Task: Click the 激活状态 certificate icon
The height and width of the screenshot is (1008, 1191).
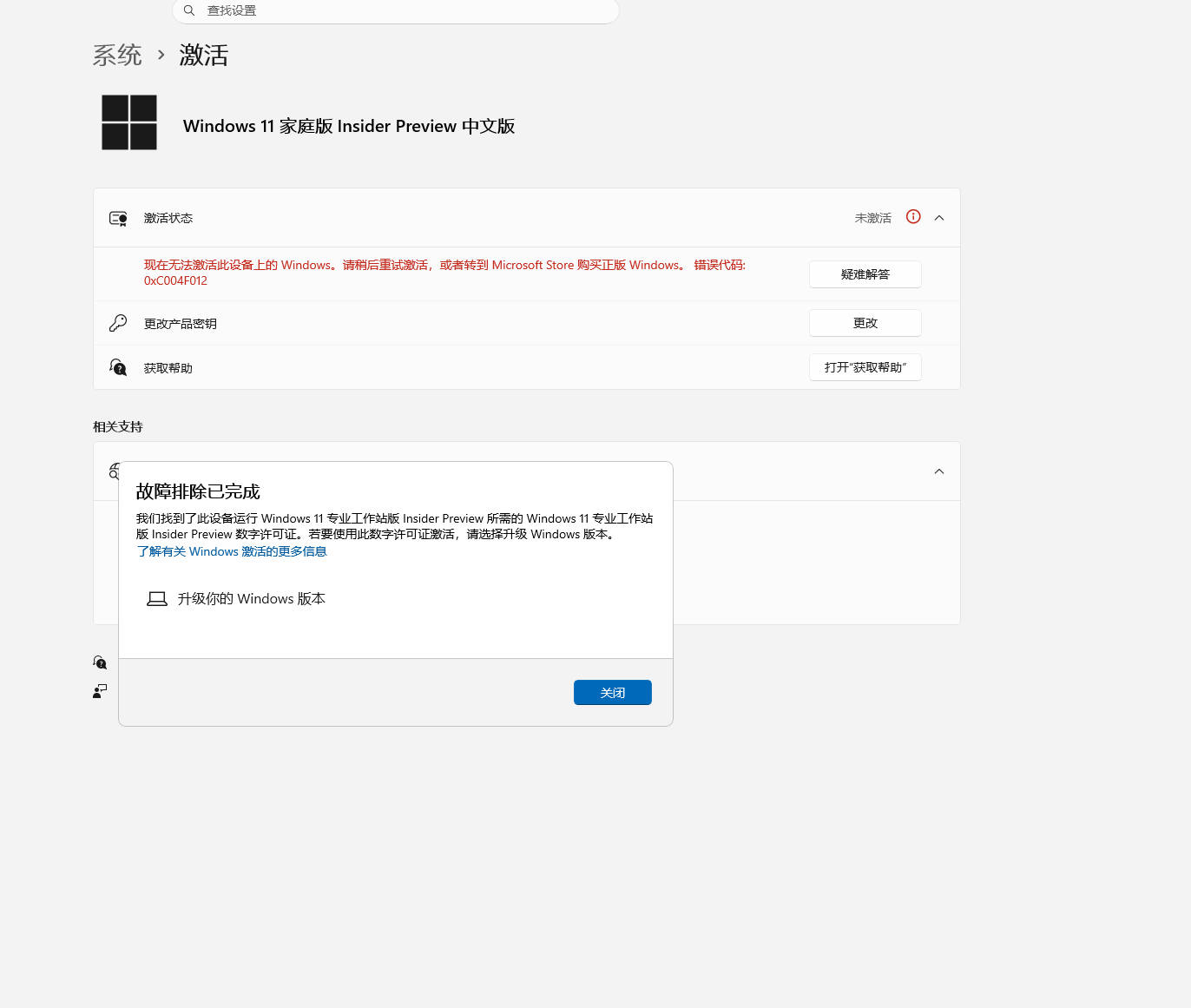Action: (118, 218)
